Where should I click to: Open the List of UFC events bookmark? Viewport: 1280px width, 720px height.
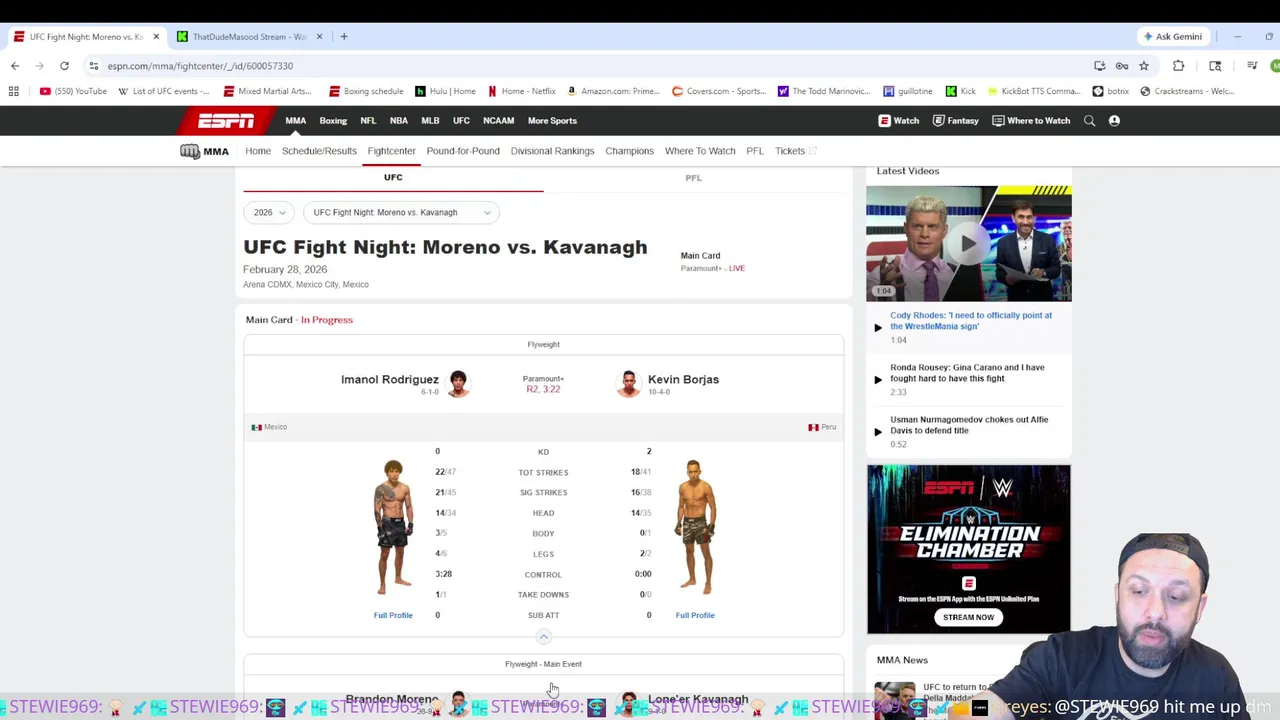tap(164, 91)
